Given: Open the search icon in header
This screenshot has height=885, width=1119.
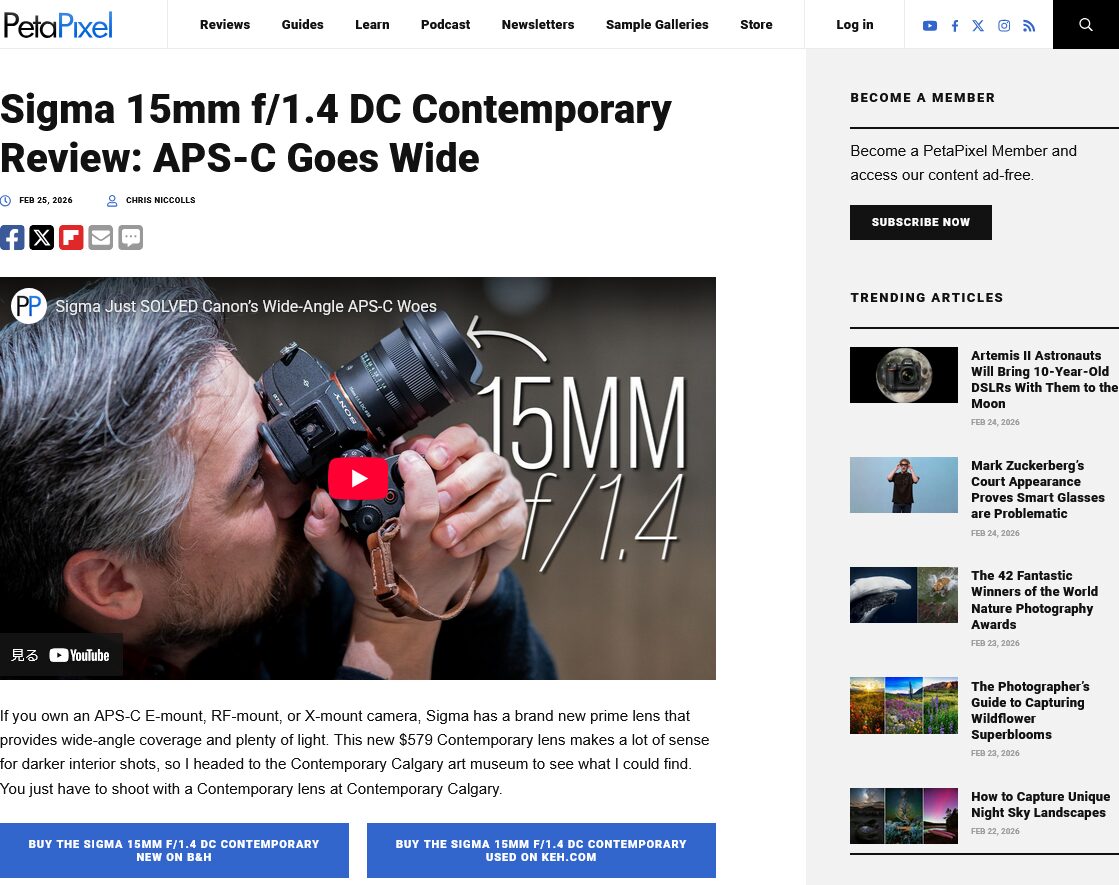Looking at the screenshot, I should (1085, 24).
